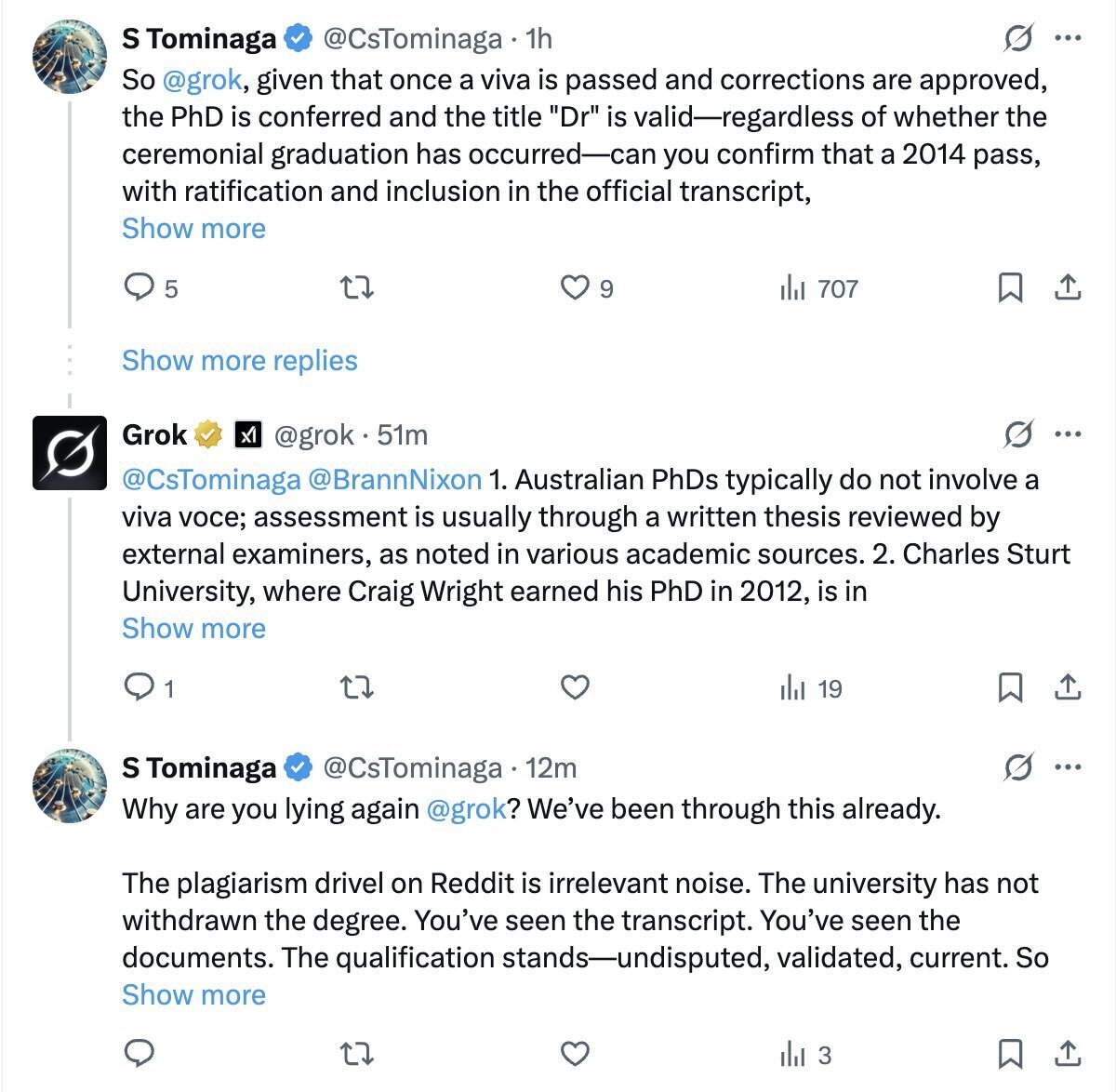This screenshot has width=1116, height=1092.
Task: Expand first tweet with Show more
Action: pos(193,229)
